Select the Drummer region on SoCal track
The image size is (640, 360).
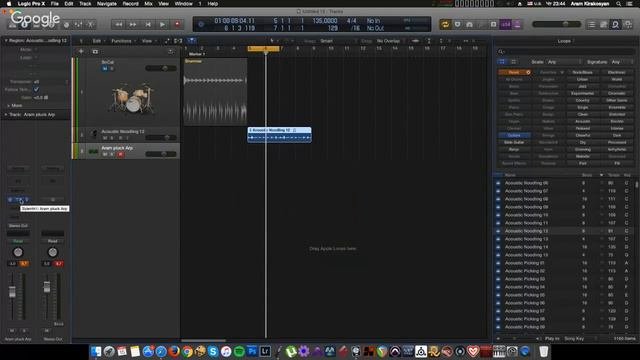pos(215,91)
